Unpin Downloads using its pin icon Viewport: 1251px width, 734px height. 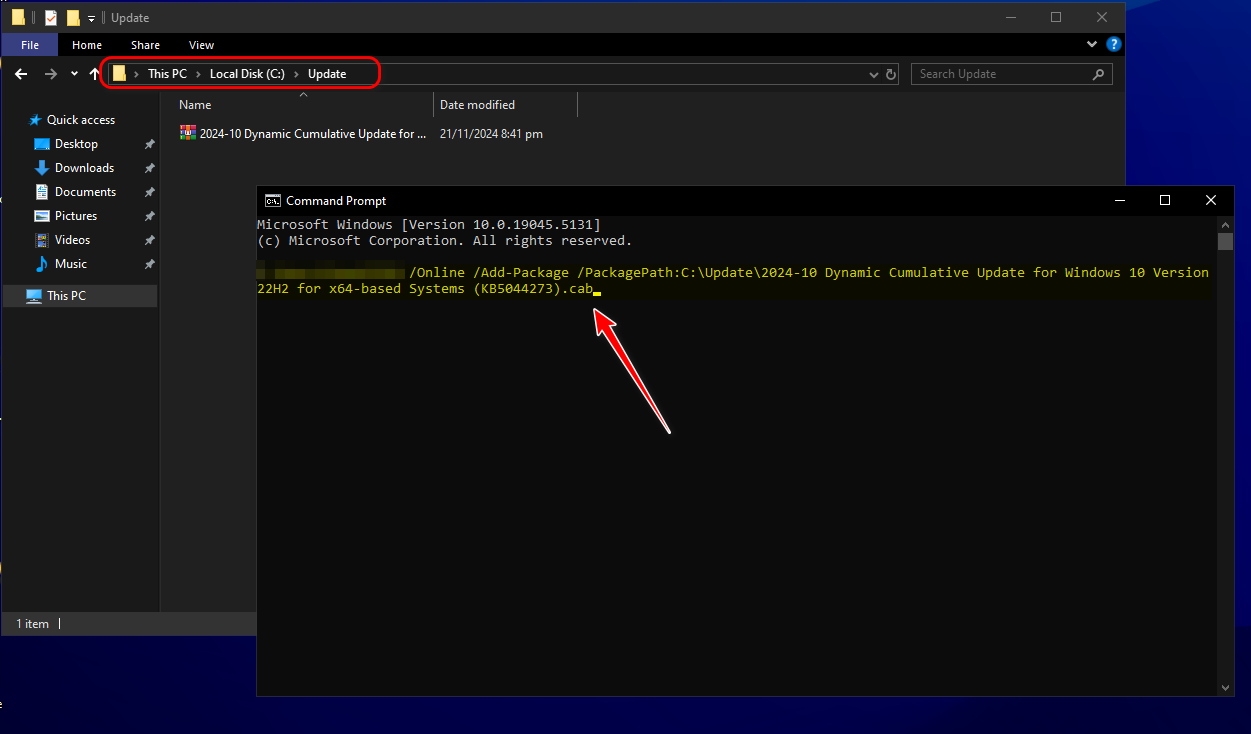click(x=149, y=168)
